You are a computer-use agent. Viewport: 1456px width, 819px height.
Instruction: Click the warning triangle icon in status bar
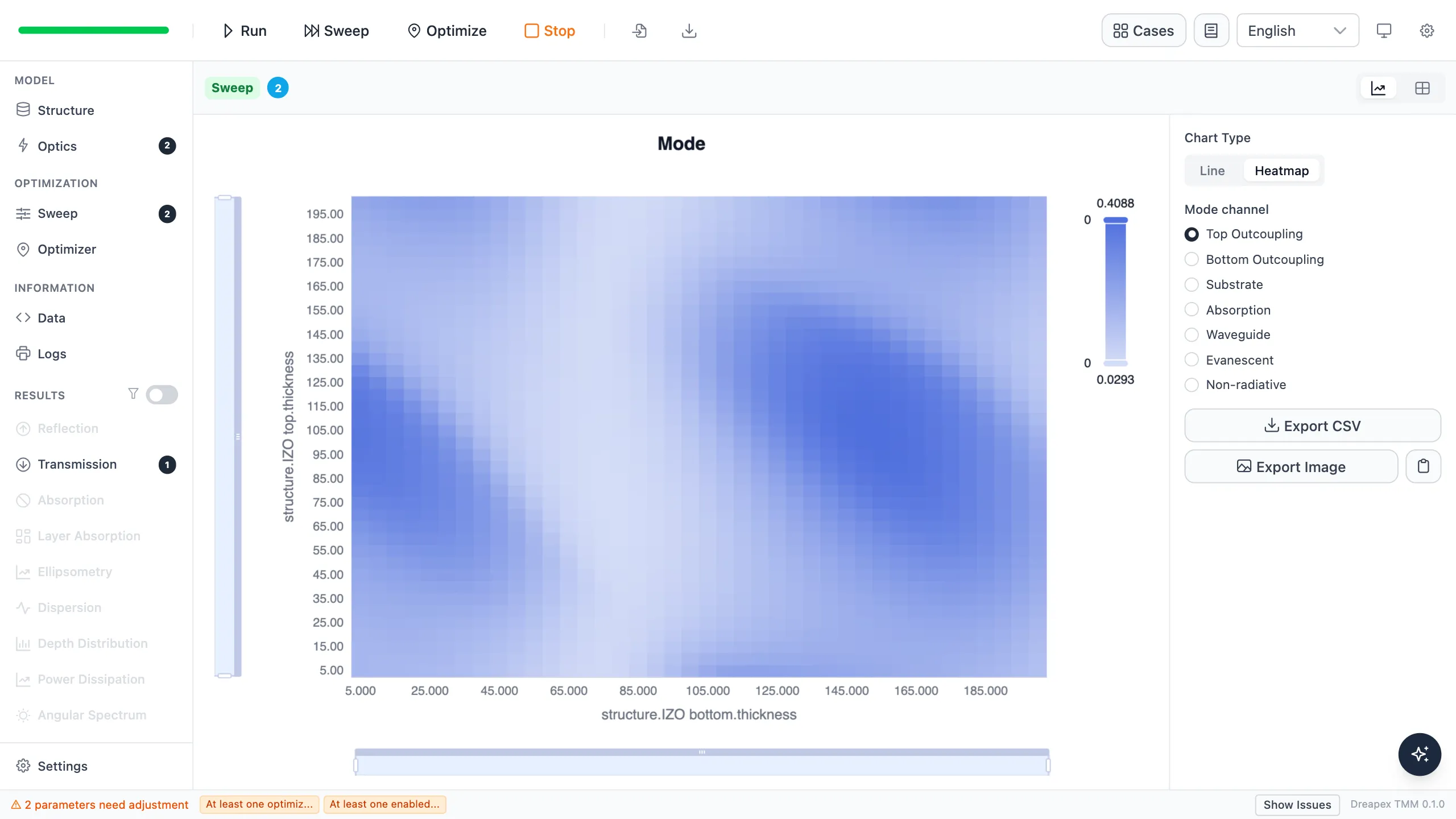coord(16,805)
